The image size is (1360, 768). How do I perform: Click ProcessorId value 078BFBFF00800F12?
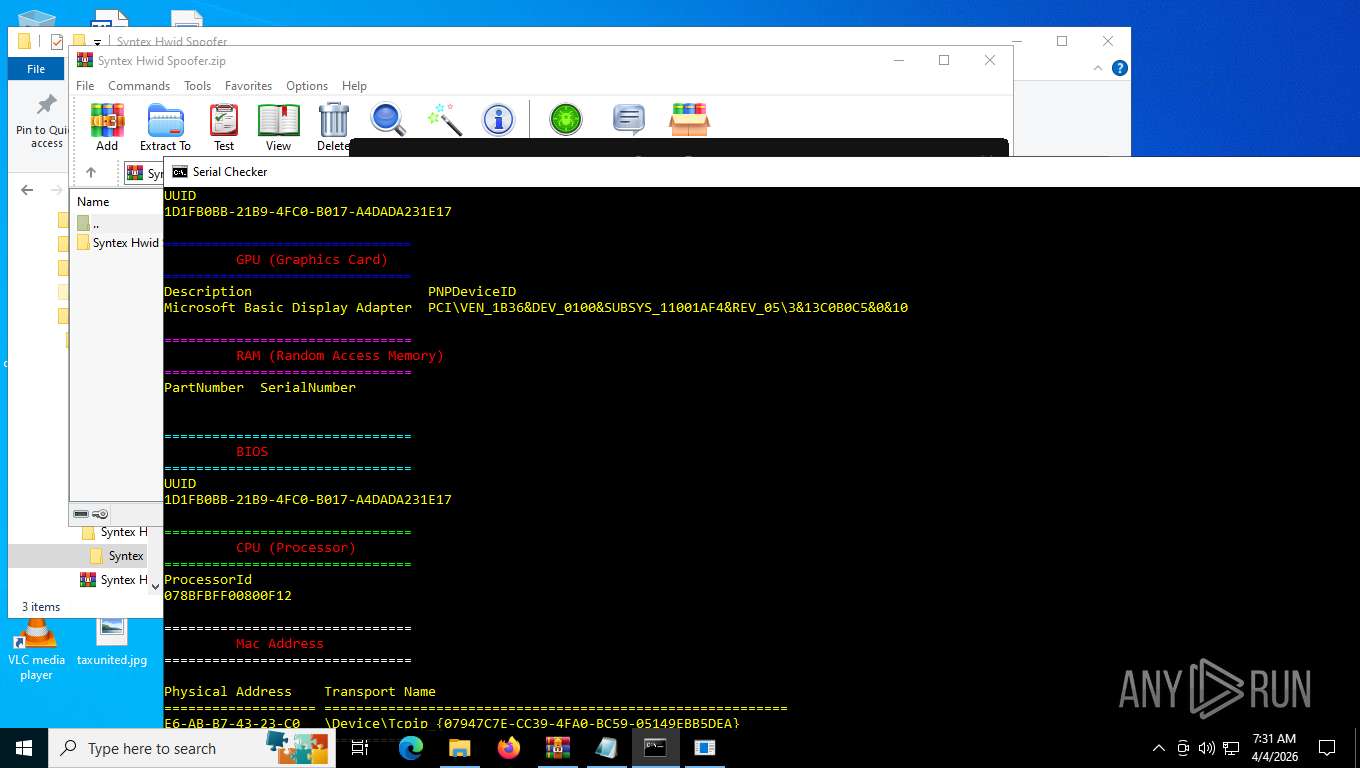pyautogui.click(x=228, y=595)
